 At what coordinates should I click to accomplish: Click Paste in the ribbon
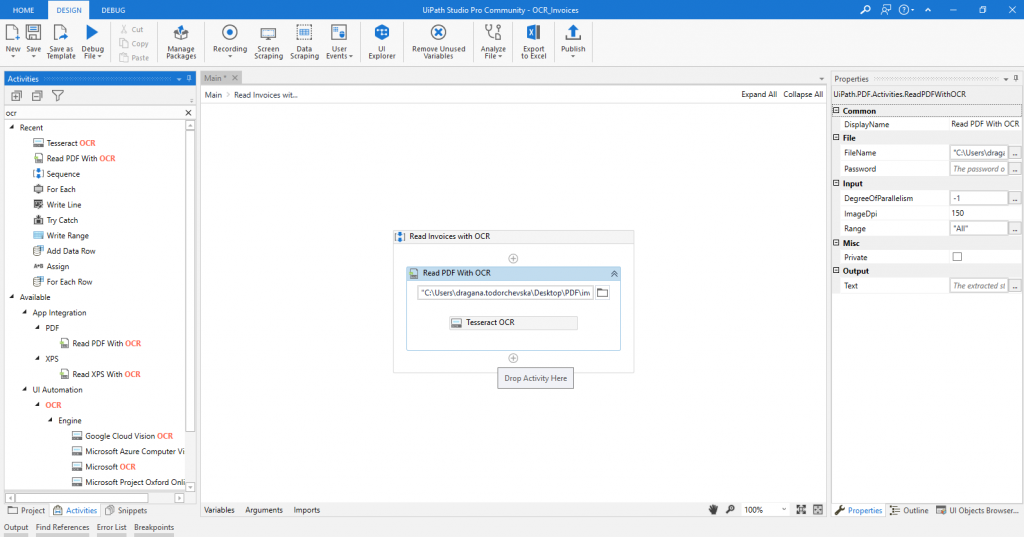(135, 57)
